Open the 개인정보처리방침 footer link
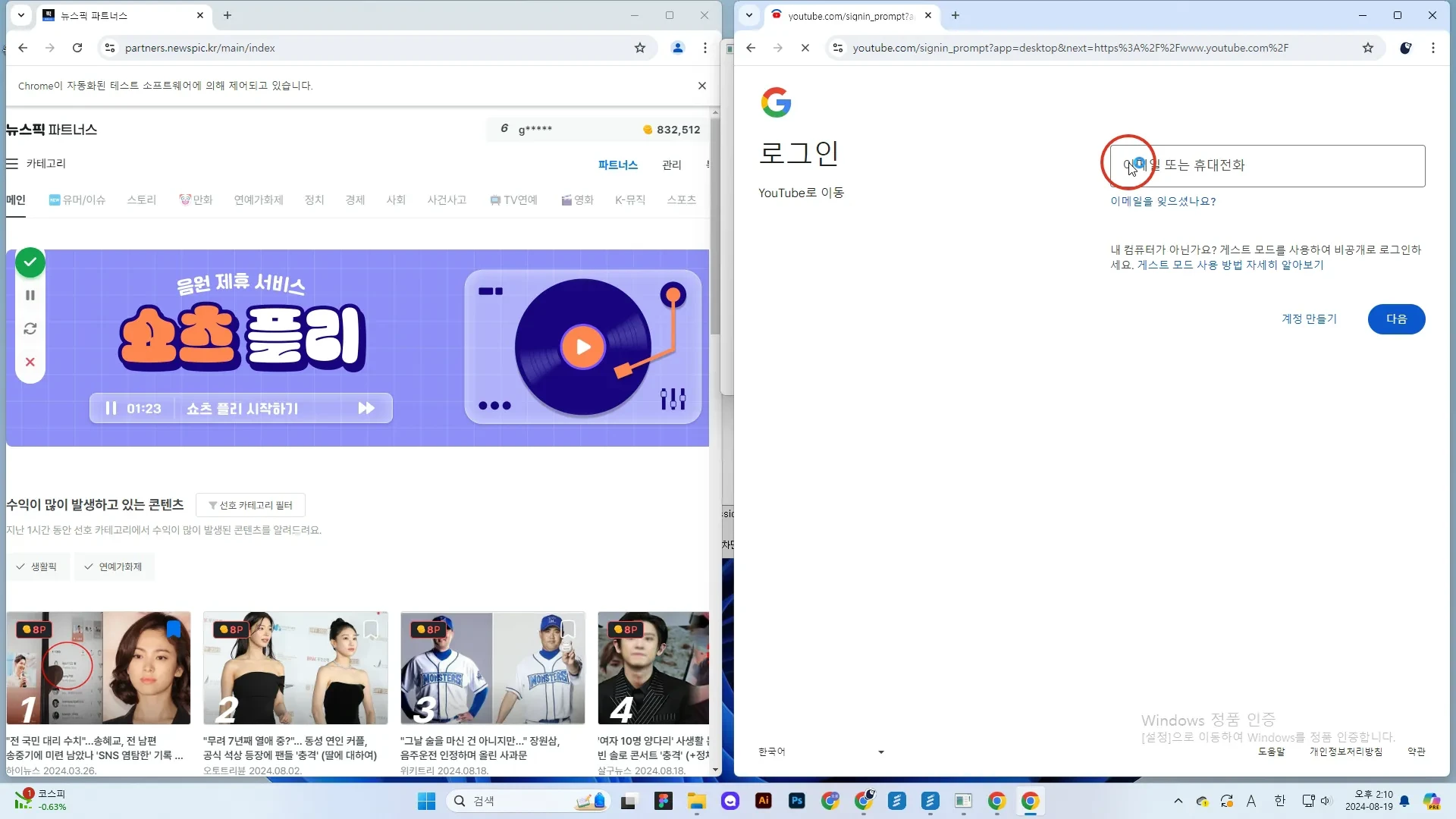The image size is (1456, 819). (x=1346, y=752)
